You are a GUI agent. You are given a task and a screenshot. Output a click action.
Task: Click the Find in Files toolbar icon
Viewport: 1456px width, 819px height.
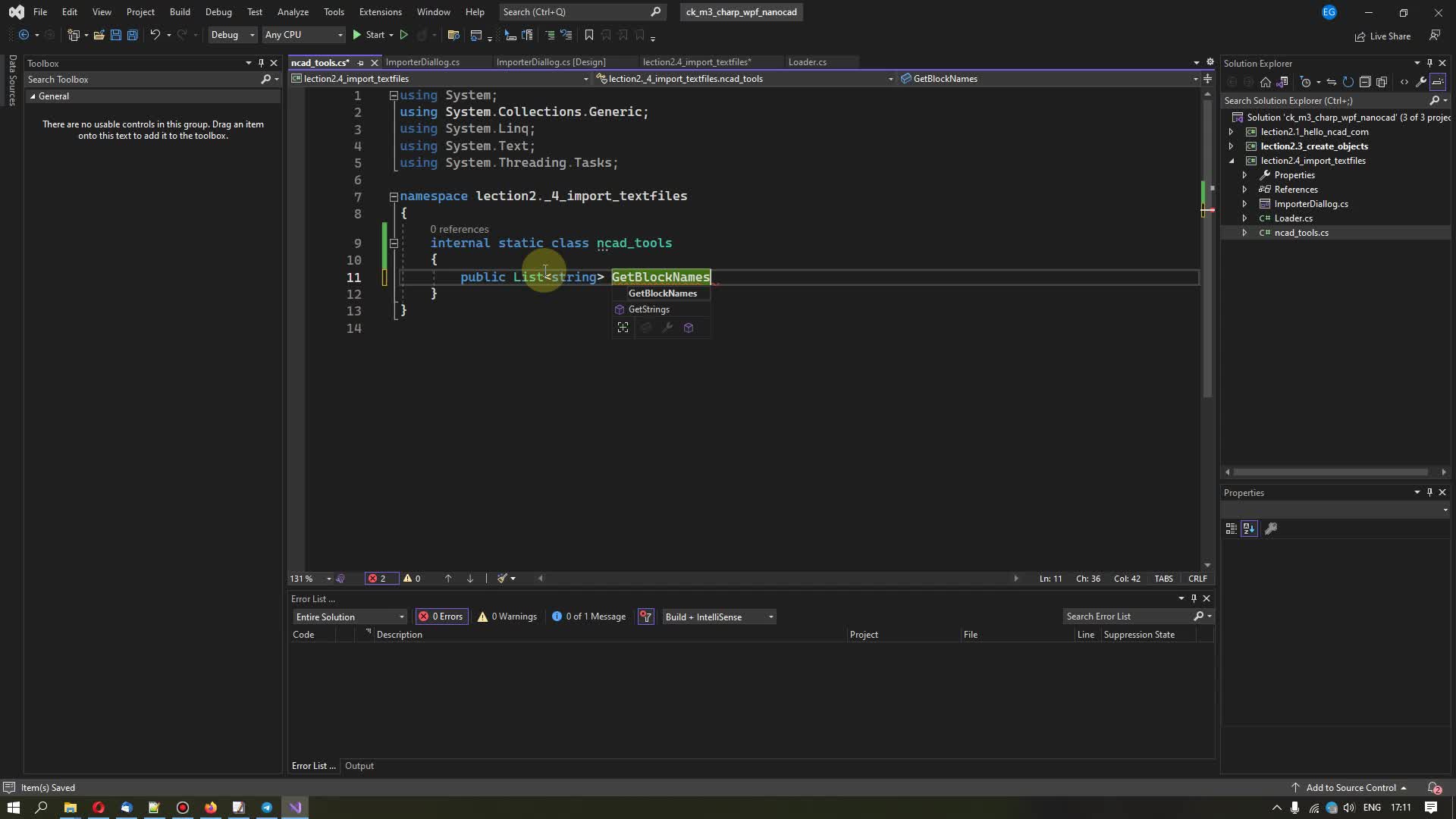point(453,35)
